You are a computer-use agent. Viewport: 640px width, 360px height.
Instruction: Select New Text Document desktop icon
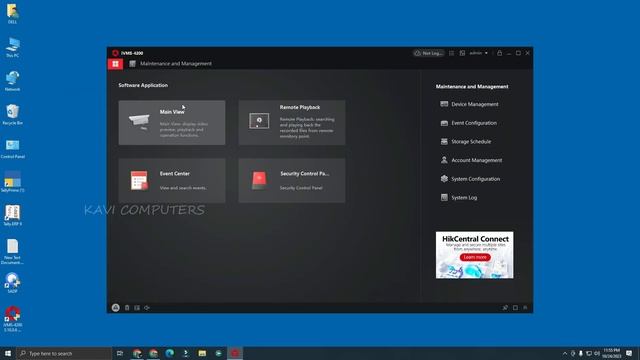(13, 252)
